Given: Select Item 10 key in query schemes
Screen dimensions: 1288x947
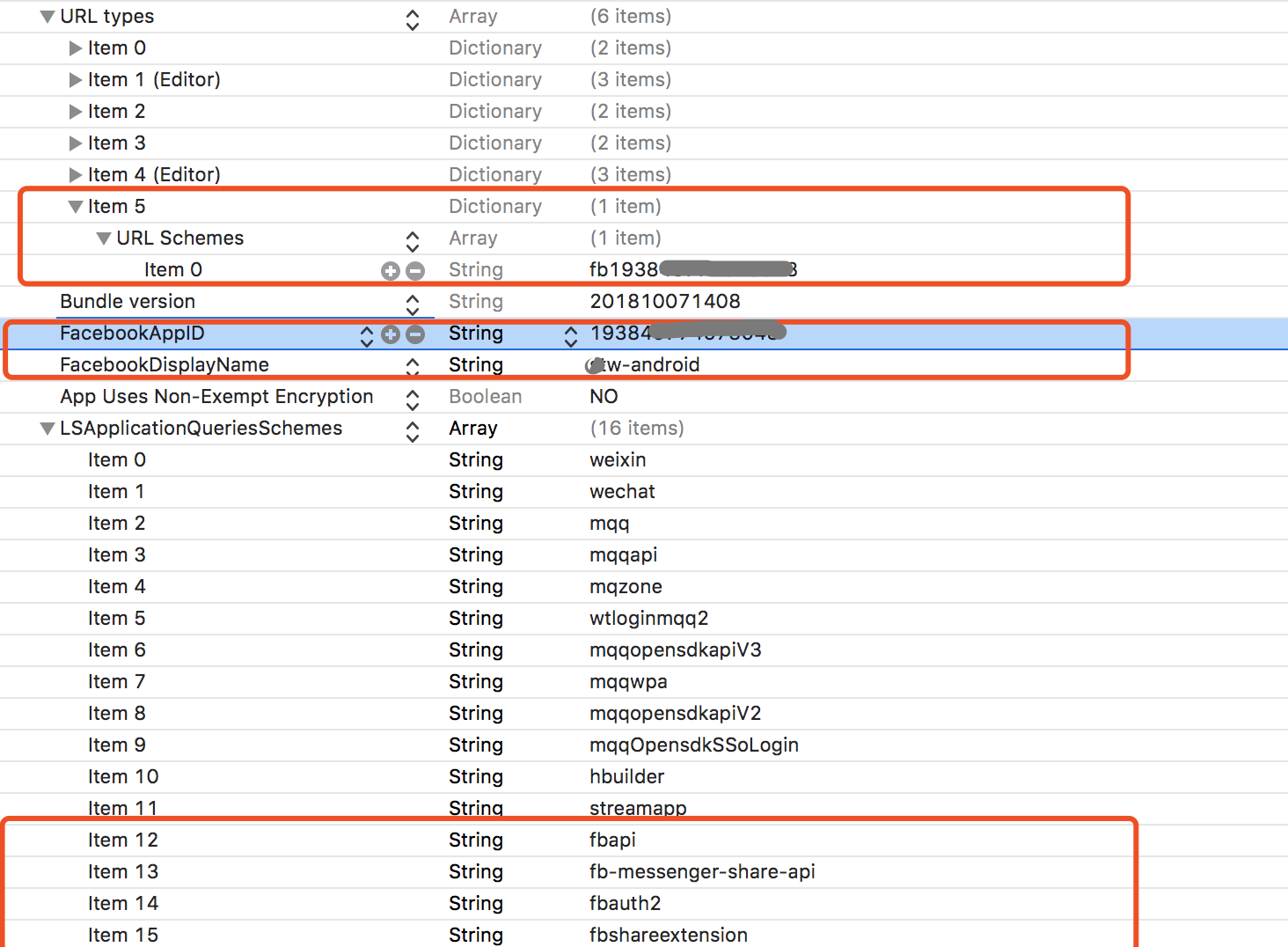Looking at the screenshot, I should pyautogui.click(x=123, y=777).
